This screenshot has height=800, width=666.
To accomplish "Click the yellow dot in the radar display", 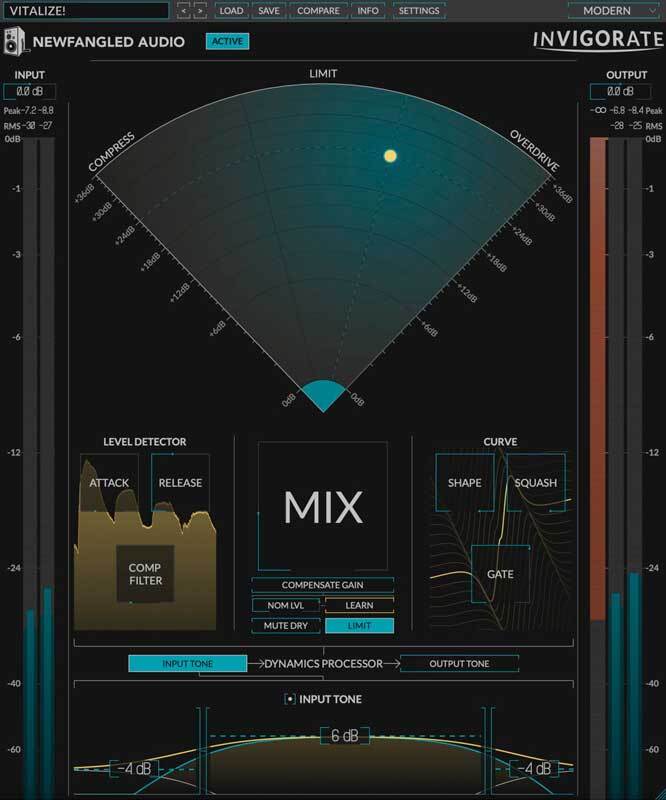I will 391,156.
